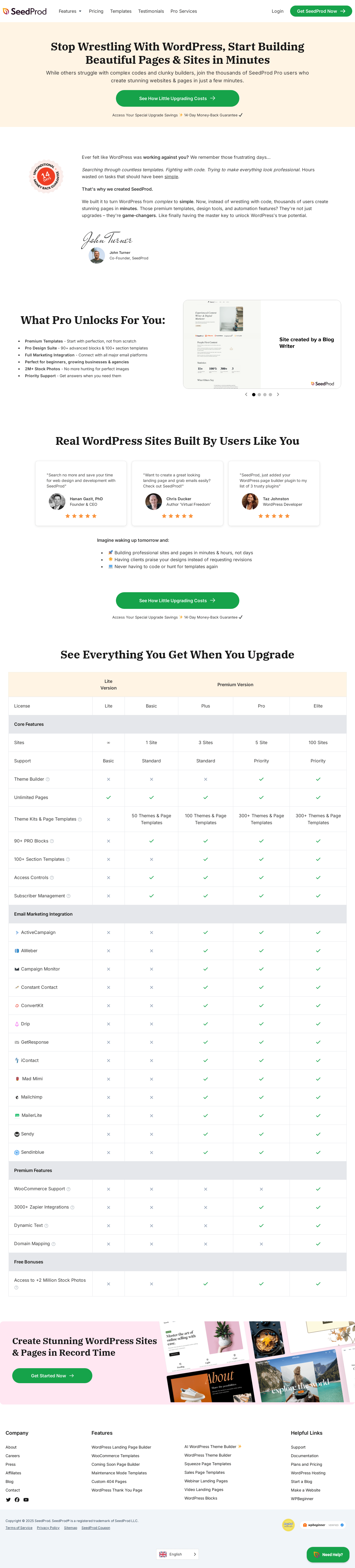
Task: Expand the Features dropdown menu
Action: [x=70, y=11]
